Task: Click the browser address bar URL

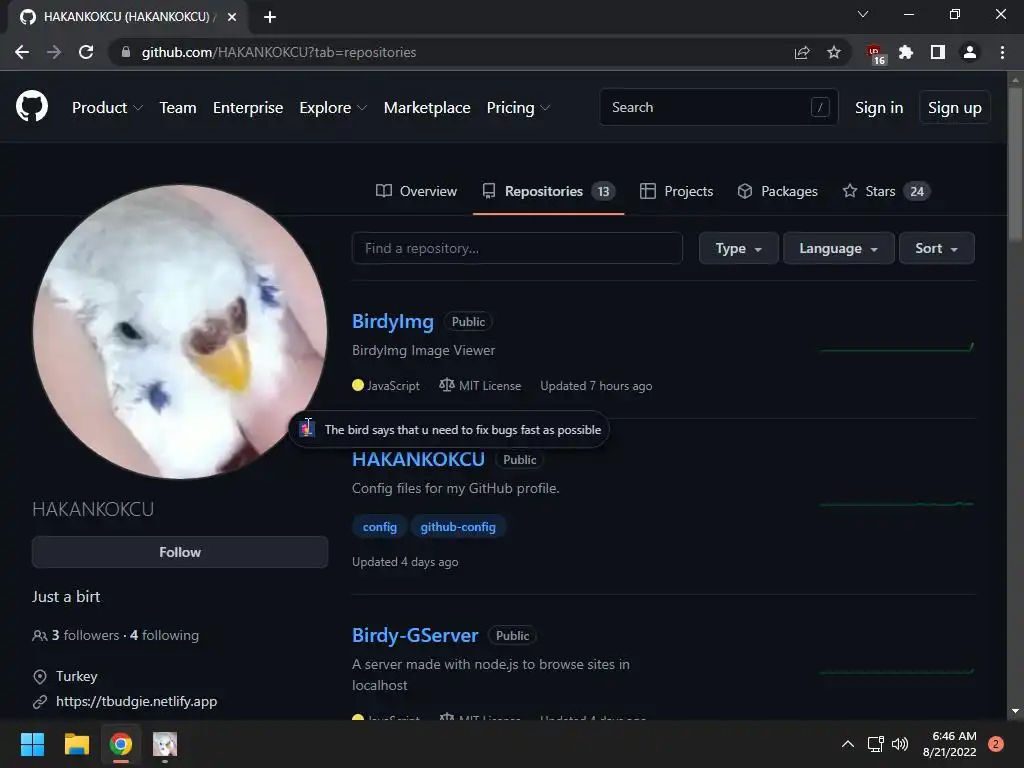Action: [279, 52]
